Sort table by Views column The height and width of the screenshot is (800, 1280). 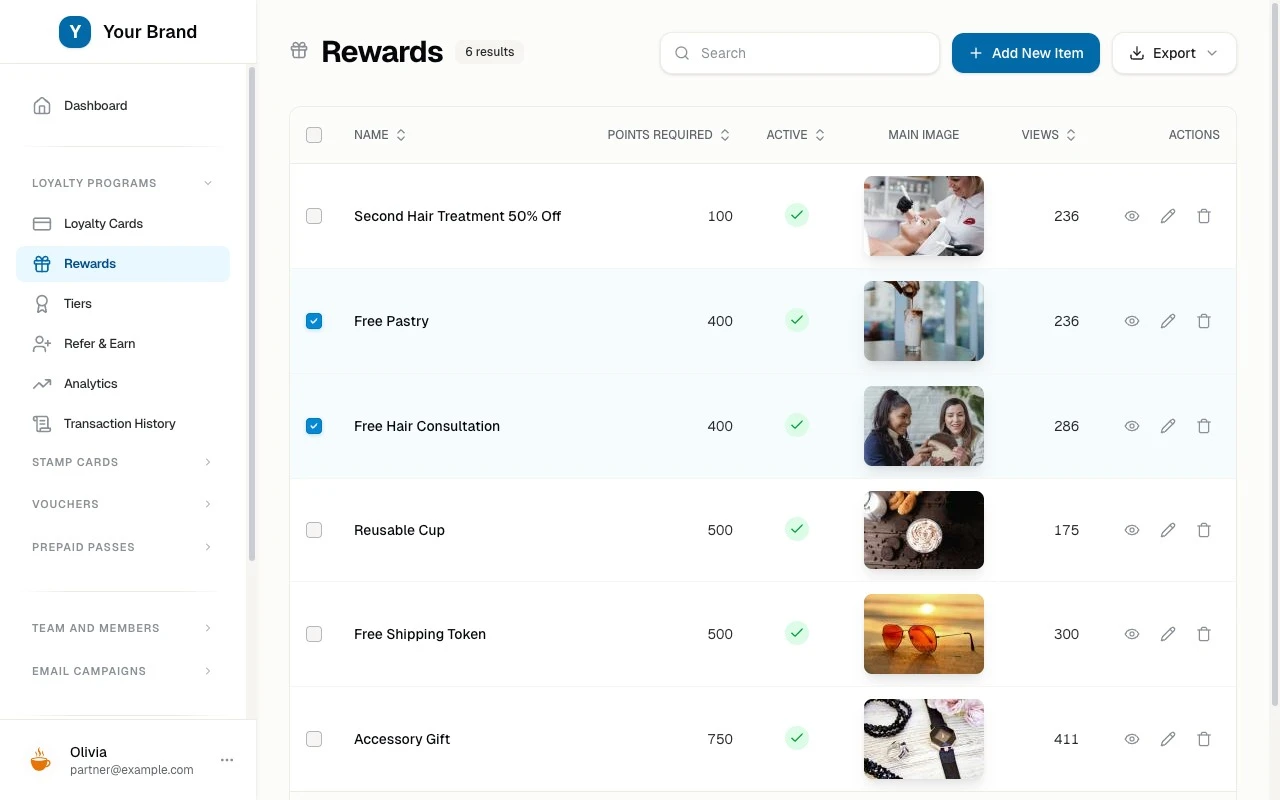pos(1049,135)
